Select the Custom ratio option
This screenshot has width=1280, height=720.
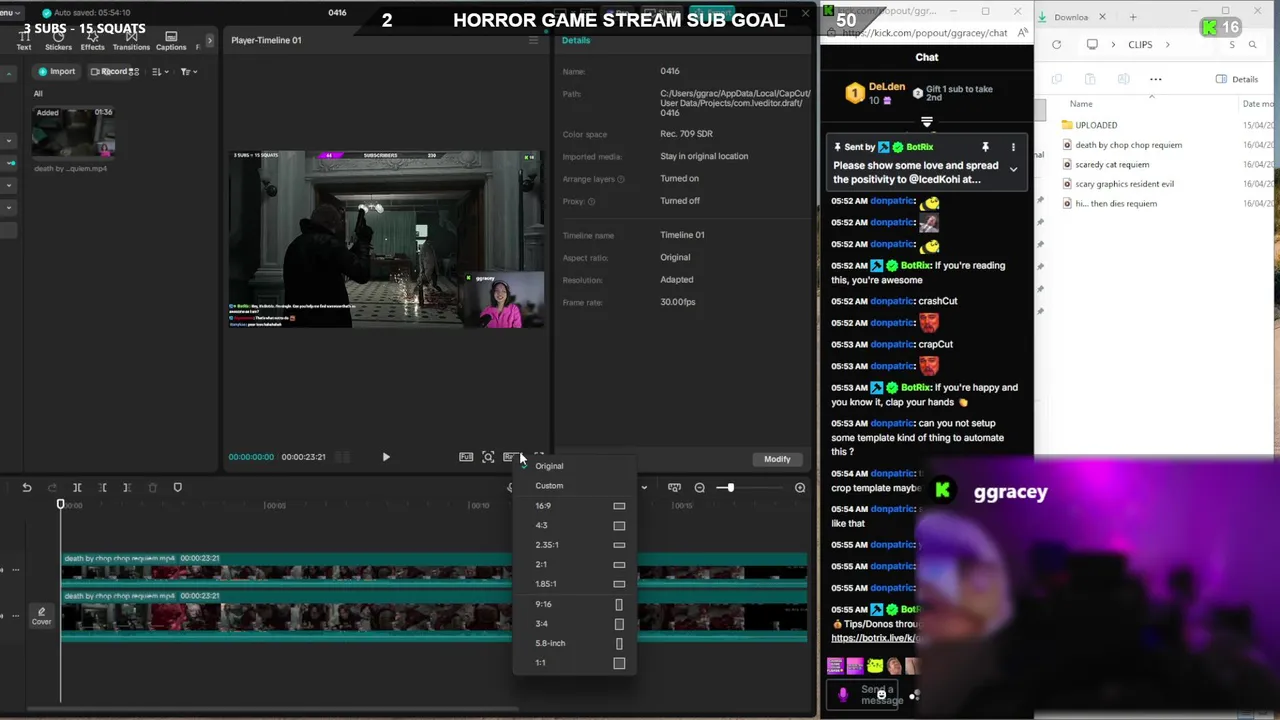click(574, 486)
